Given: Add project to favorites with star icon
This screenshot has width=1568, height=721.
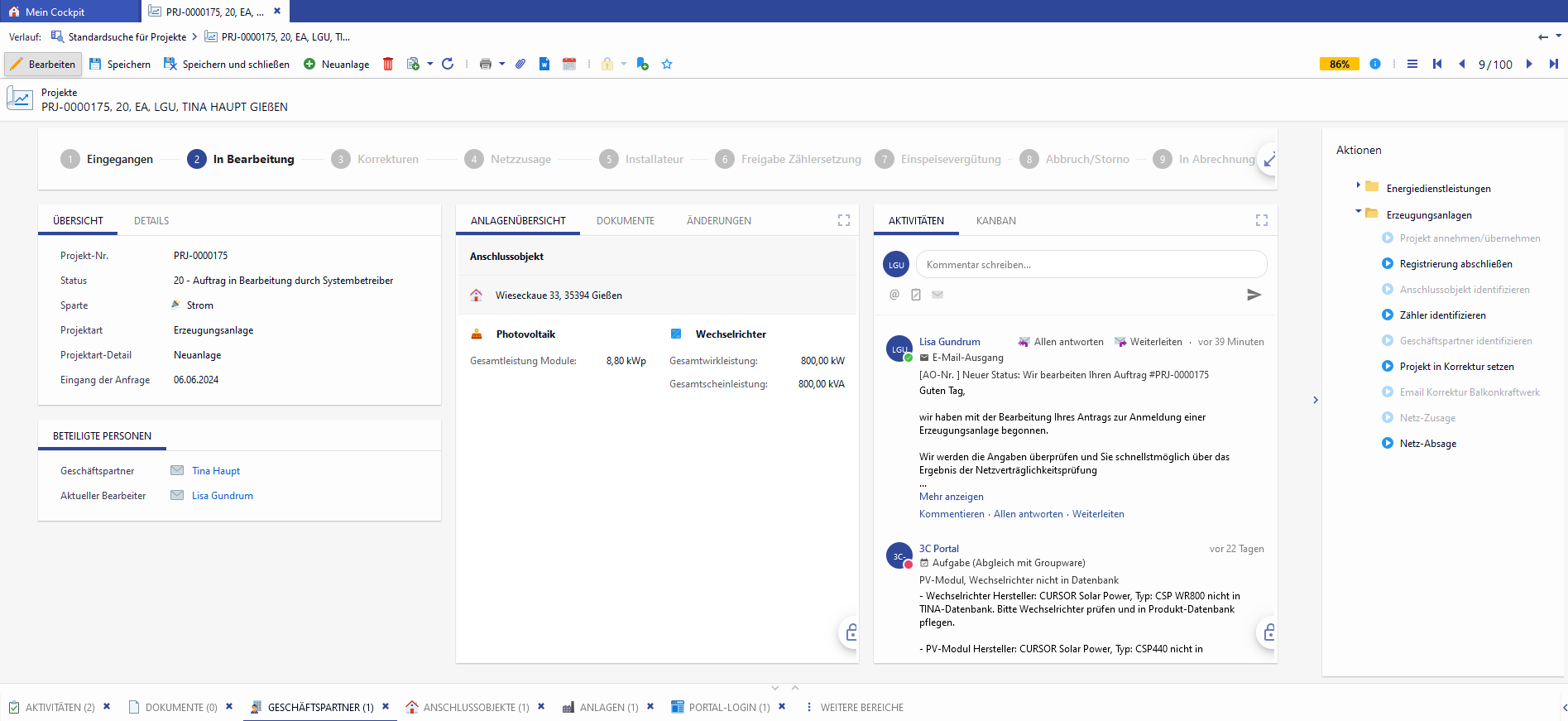Looking at the screenshot, I should (x=667, y=64).
